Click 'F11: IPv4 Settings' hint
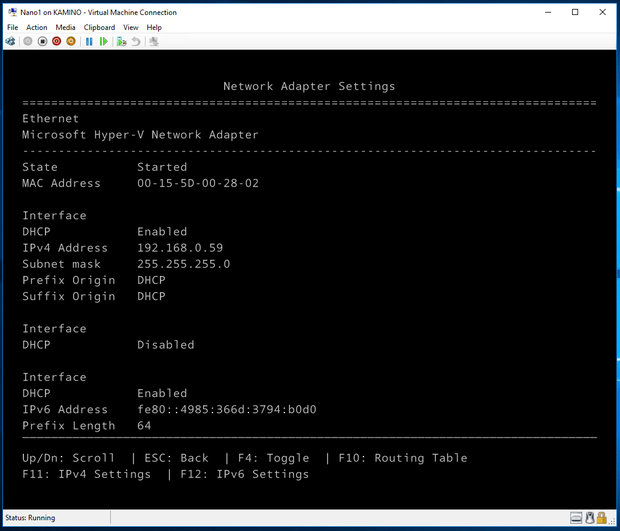620x531 pixels. (x=86, y=474)
